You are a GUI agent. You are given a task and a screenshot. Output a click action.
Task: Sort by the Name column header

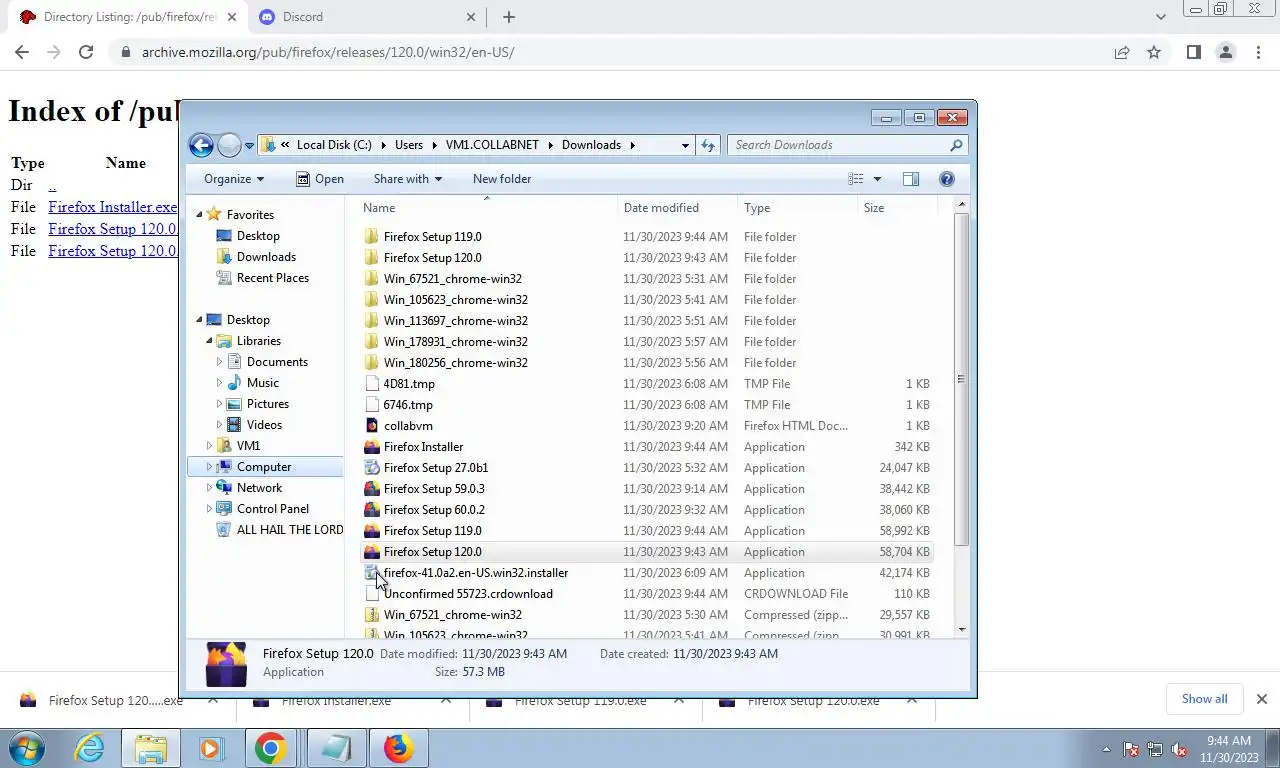pos(487,208)
